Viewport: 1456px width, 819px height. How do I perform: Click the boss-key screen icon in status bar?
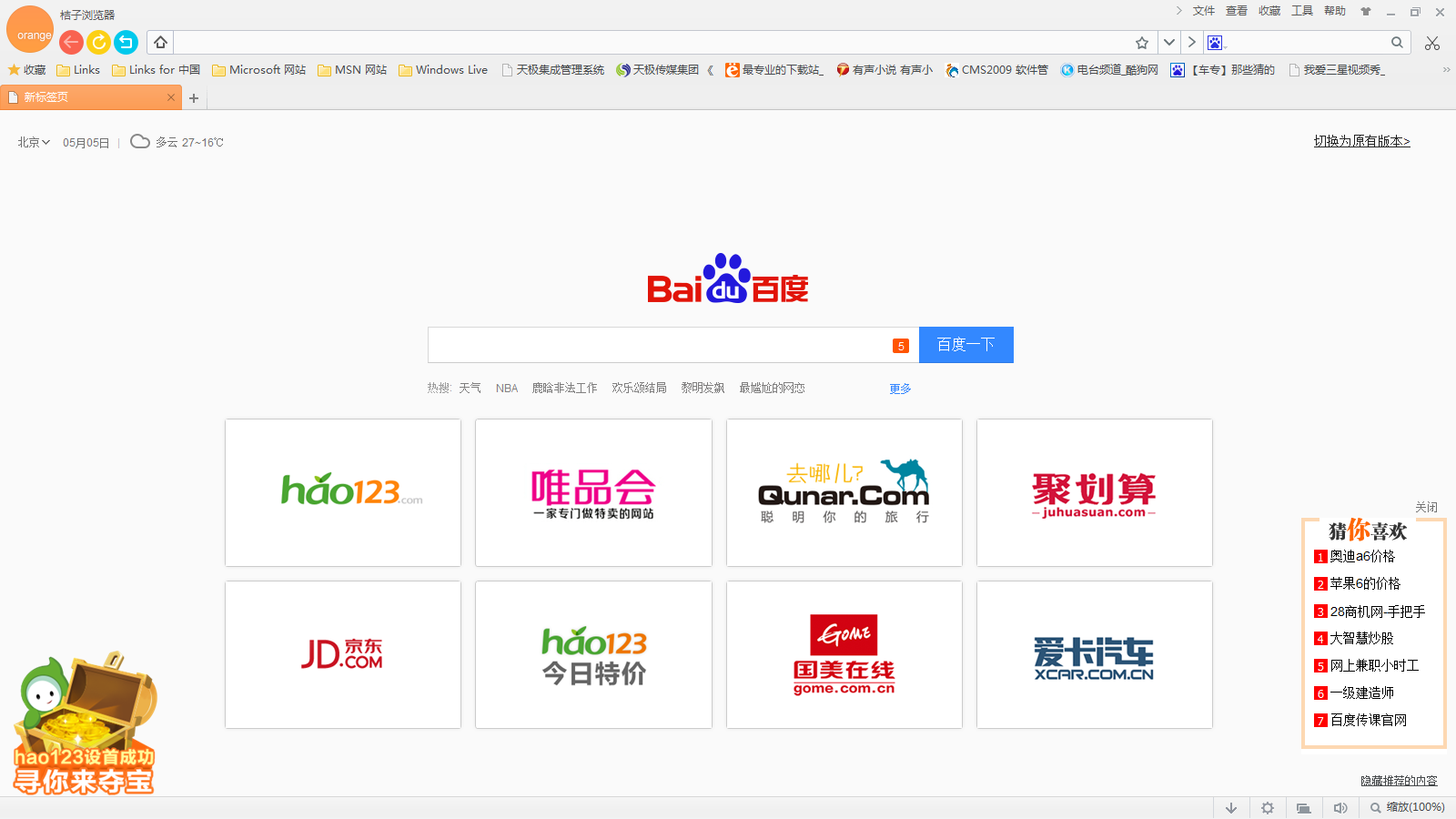[1303, 807]
